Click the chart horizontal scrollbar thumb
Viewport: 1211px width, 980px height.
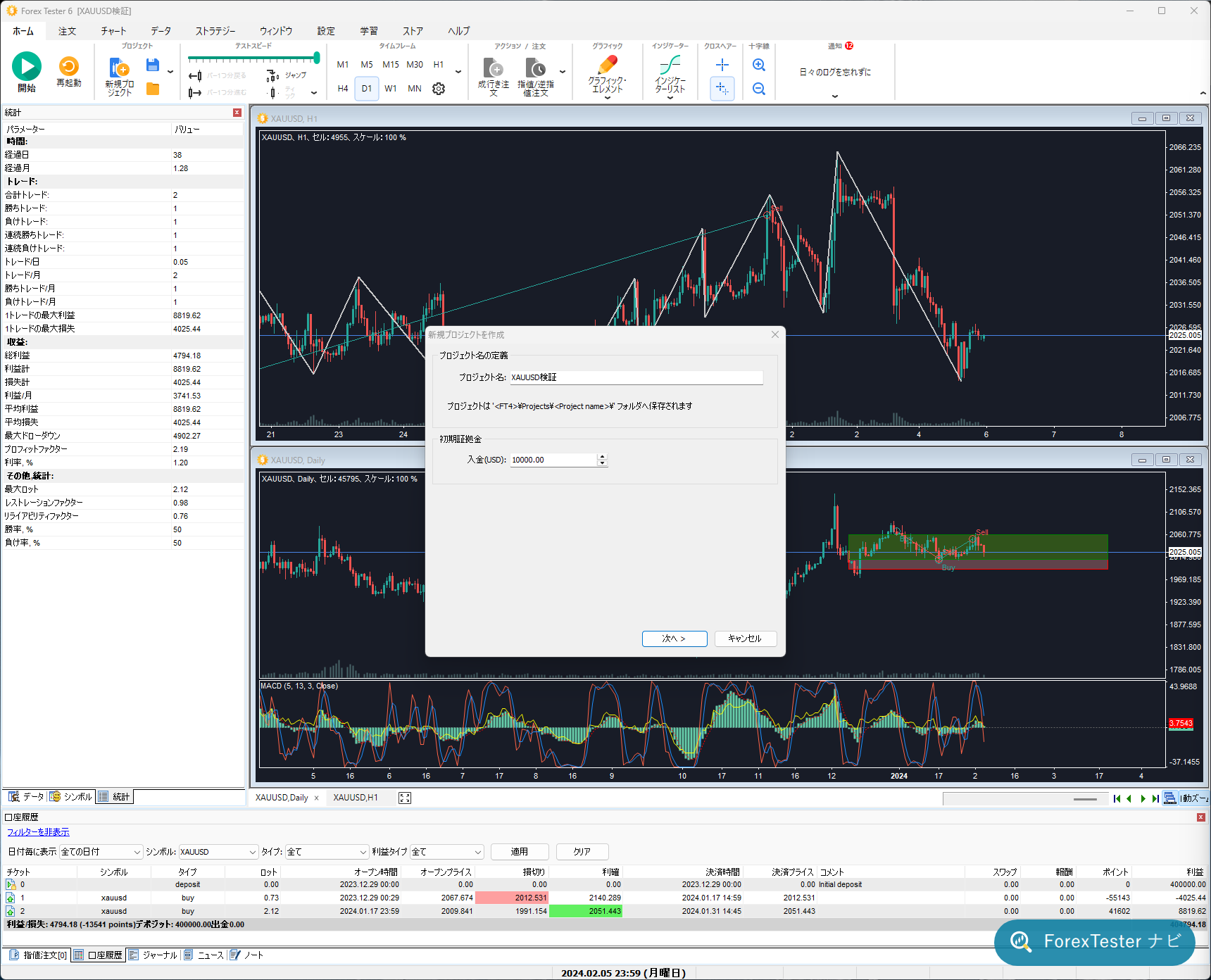(1085, 799)
